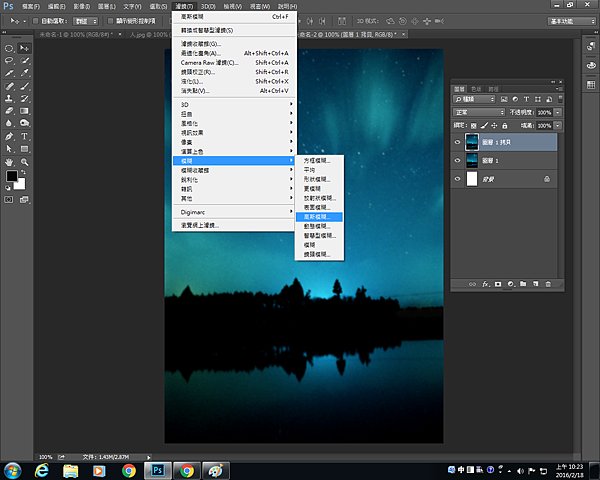Image resolution: width=600 pixels, height=480 pixels.
Task: Select the Horizontal Type (T) tool
Action: click(x=24, y=136)
